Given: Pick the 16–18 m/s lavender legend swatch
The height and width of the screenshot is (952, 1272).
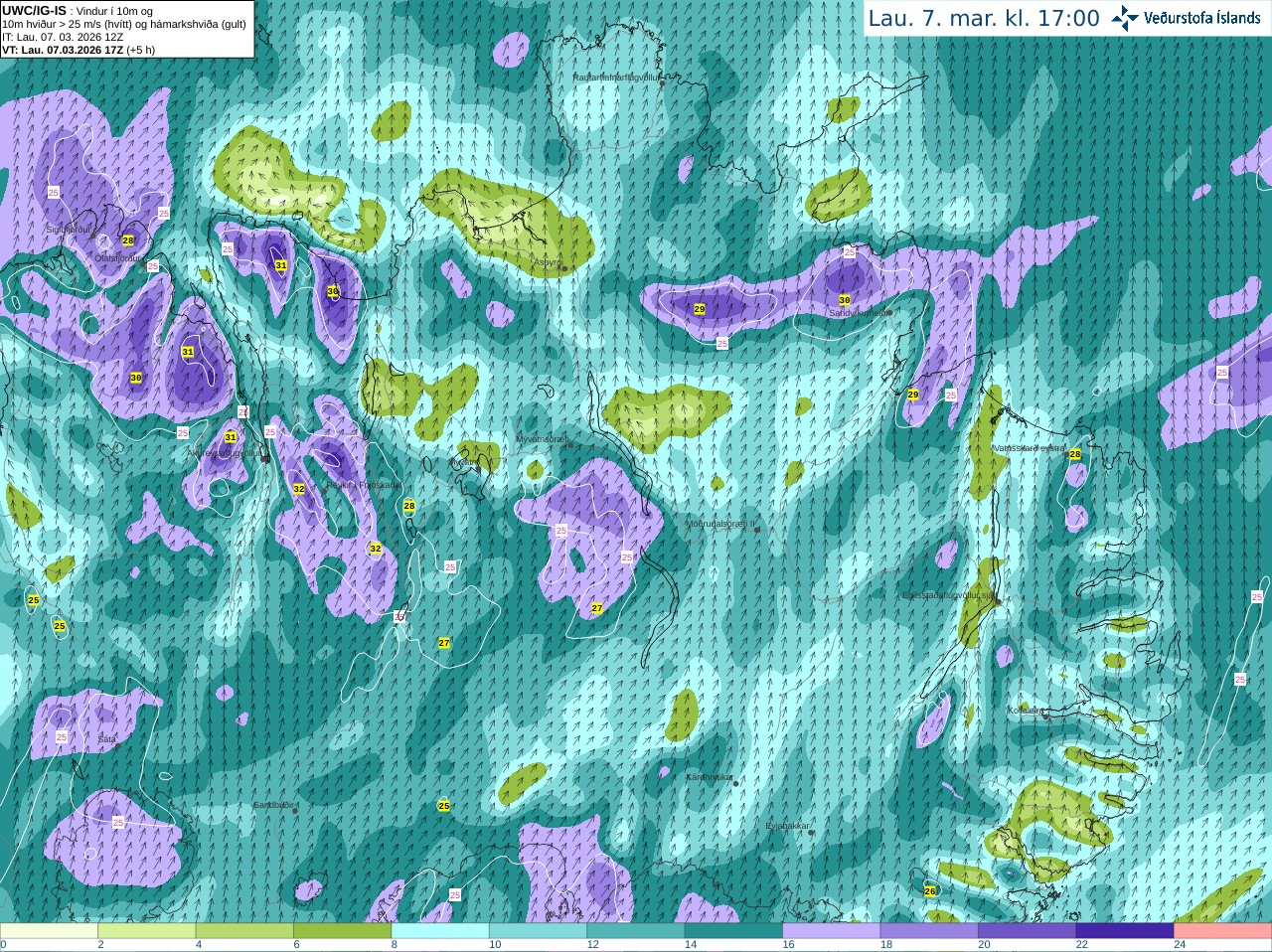Looking at the screenshot, I should [x=832, y=931].
